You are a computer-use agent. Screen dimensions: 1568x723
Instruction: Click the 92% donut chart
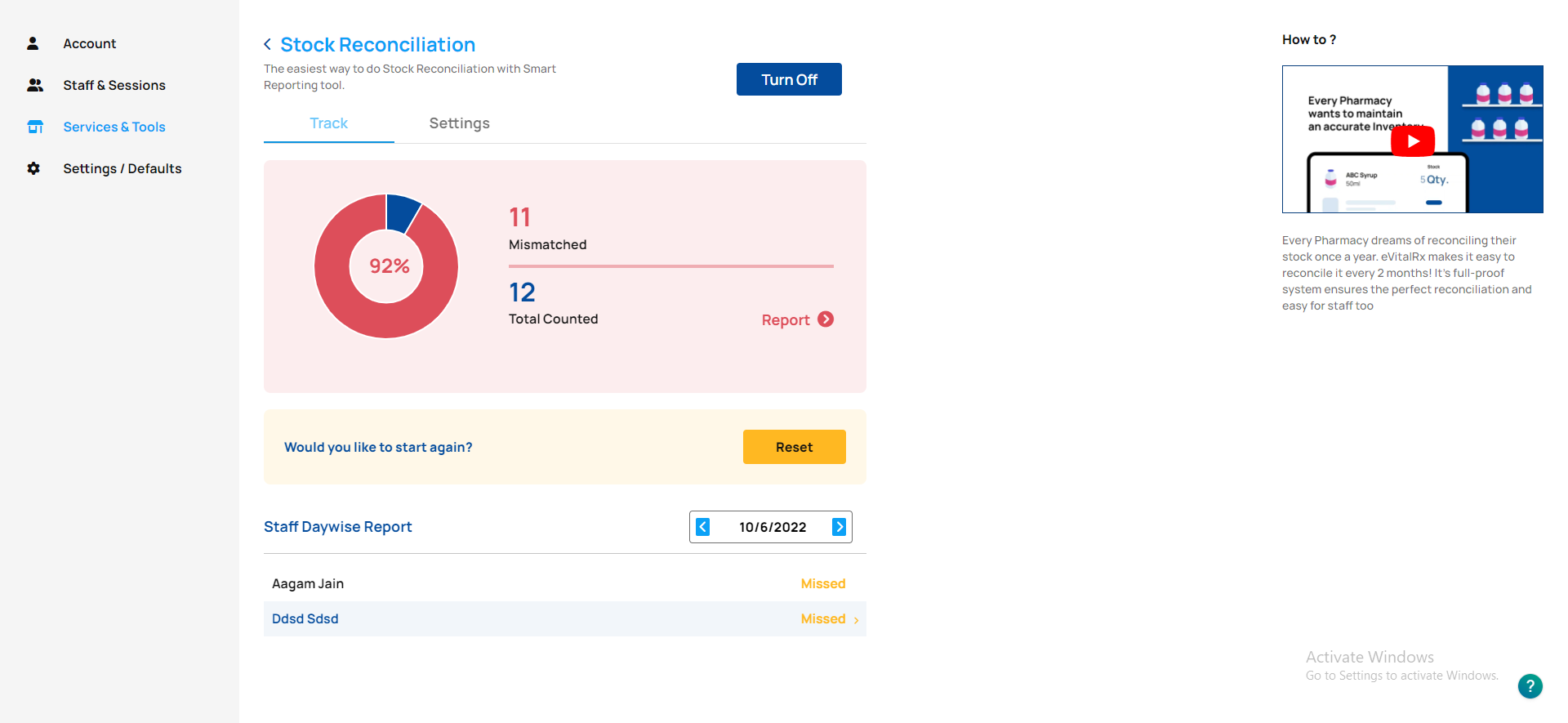386,266
